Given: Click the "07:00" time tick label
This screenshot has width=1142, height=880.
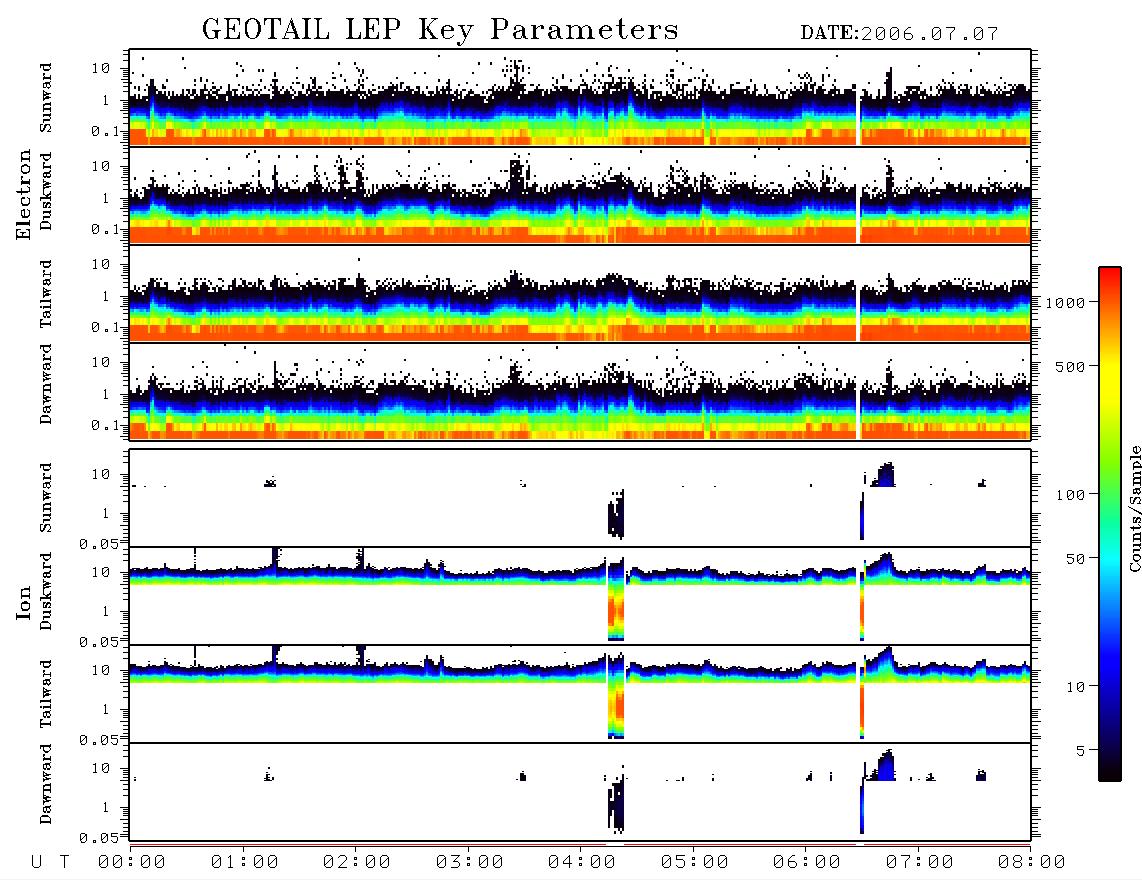Looking at the screenshot, I should point(919,863).
